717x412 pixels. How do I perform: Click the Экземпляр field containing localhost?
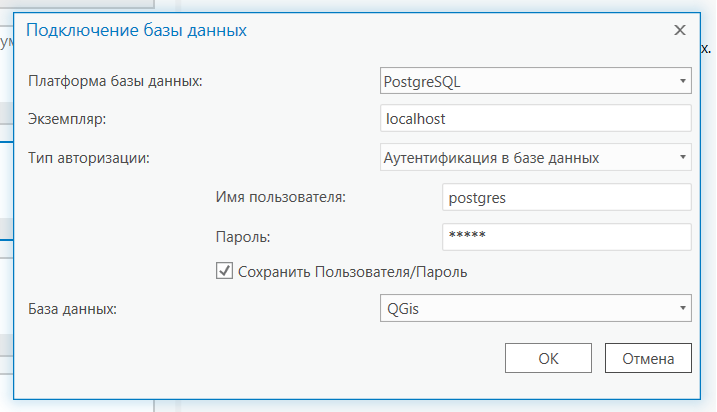pos(536,118)
